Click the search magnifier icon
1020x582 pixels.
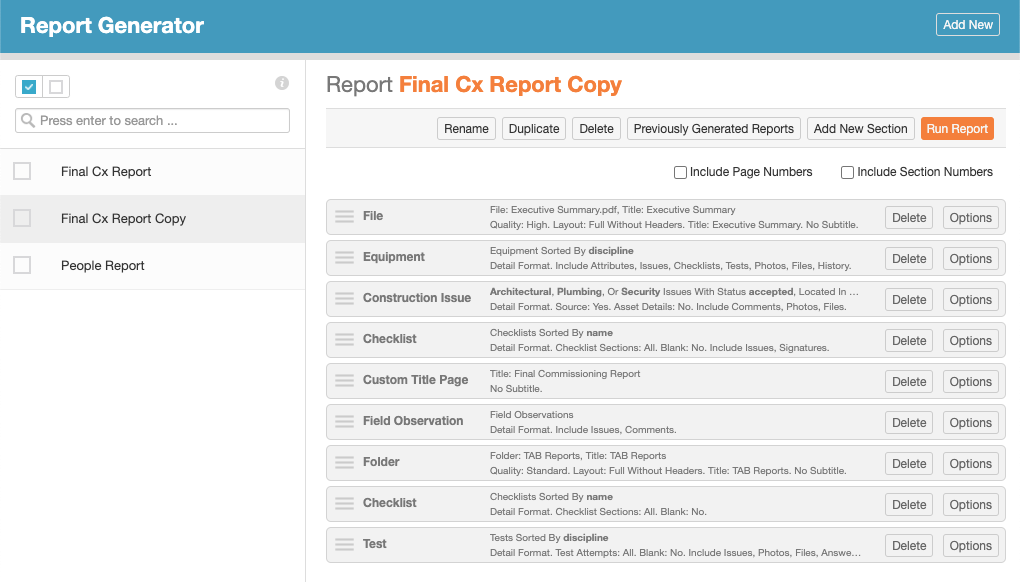pyautogui.click(x=28, y=120)
